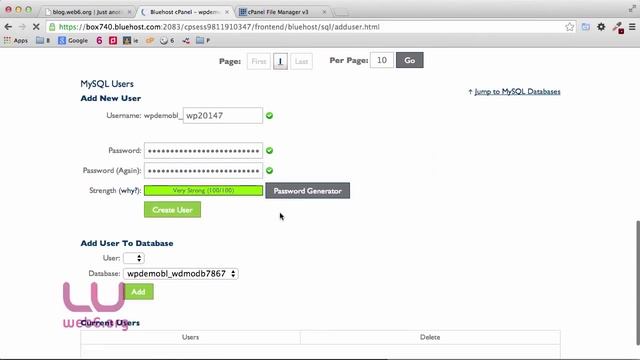Viewport: 640px width, 360px height.
Task: Click the red square bookmark icon
Action: click(113, 40)
